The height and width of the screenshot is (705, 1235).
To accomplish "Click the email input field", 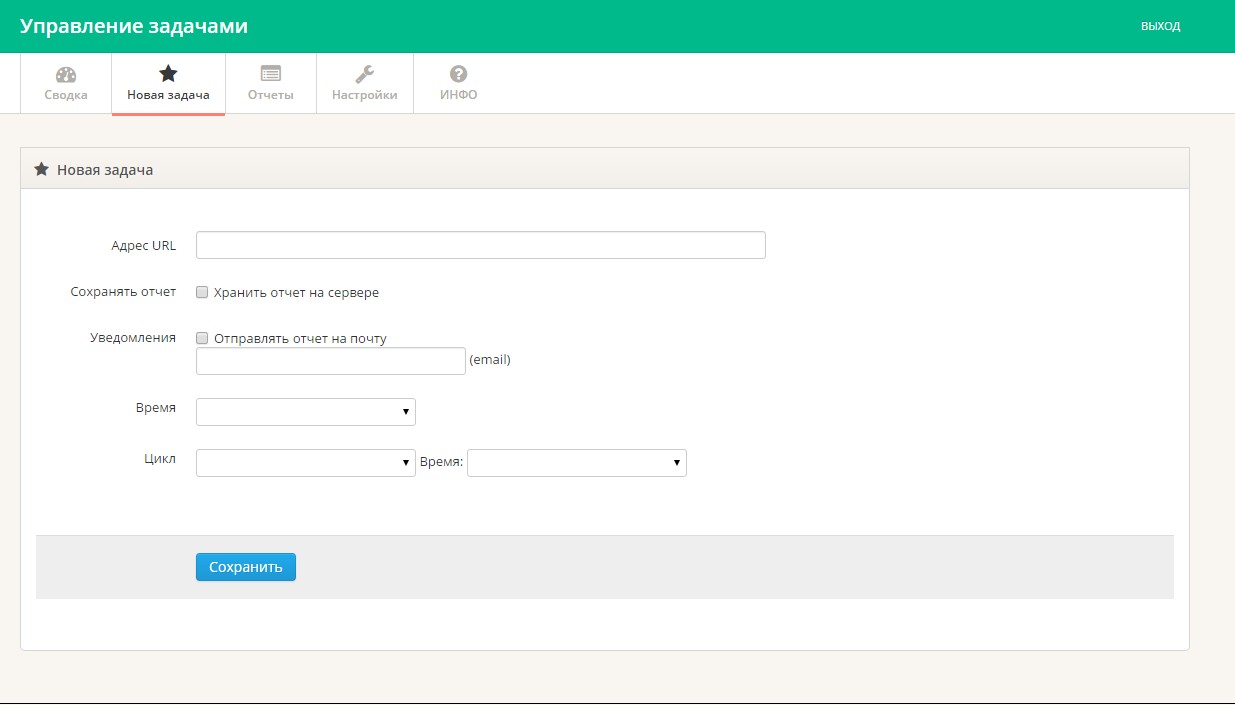I will coord(331,361).
